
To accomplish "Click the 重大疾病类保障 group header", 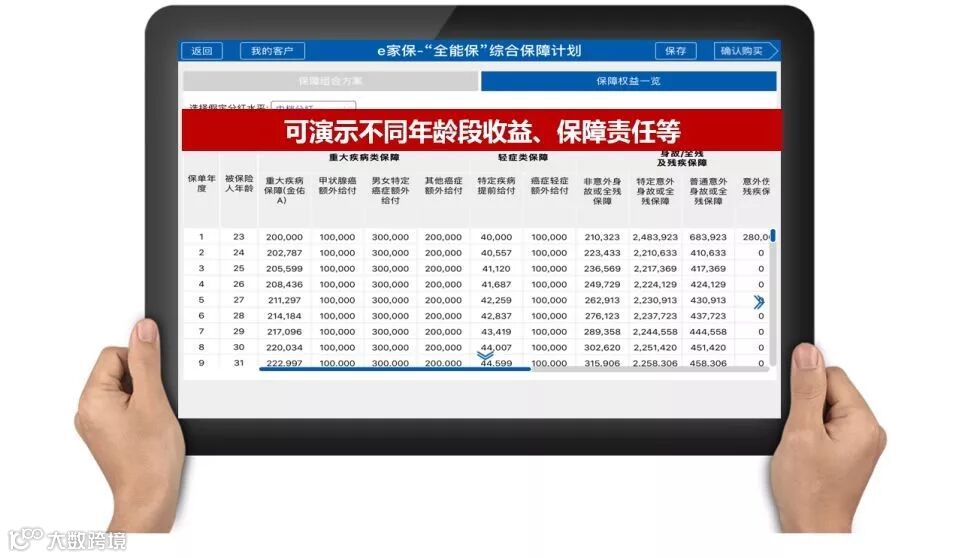I will point(363,158).
